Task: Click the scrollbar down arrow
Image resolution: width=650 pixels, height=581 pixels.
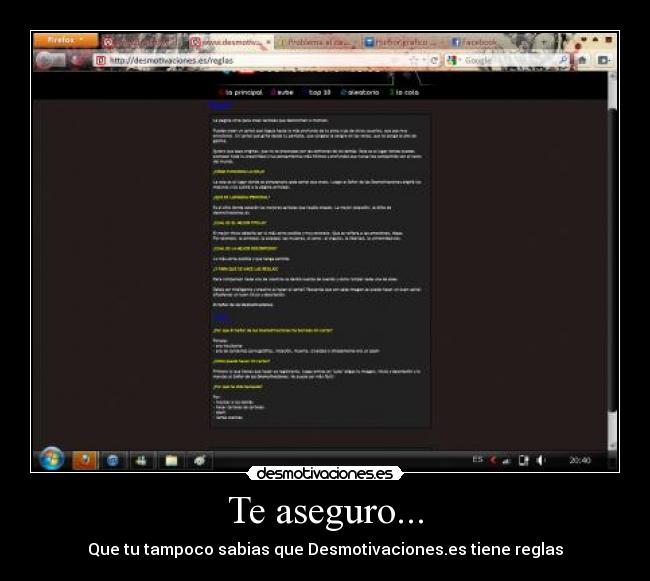Action: [612, 445]
